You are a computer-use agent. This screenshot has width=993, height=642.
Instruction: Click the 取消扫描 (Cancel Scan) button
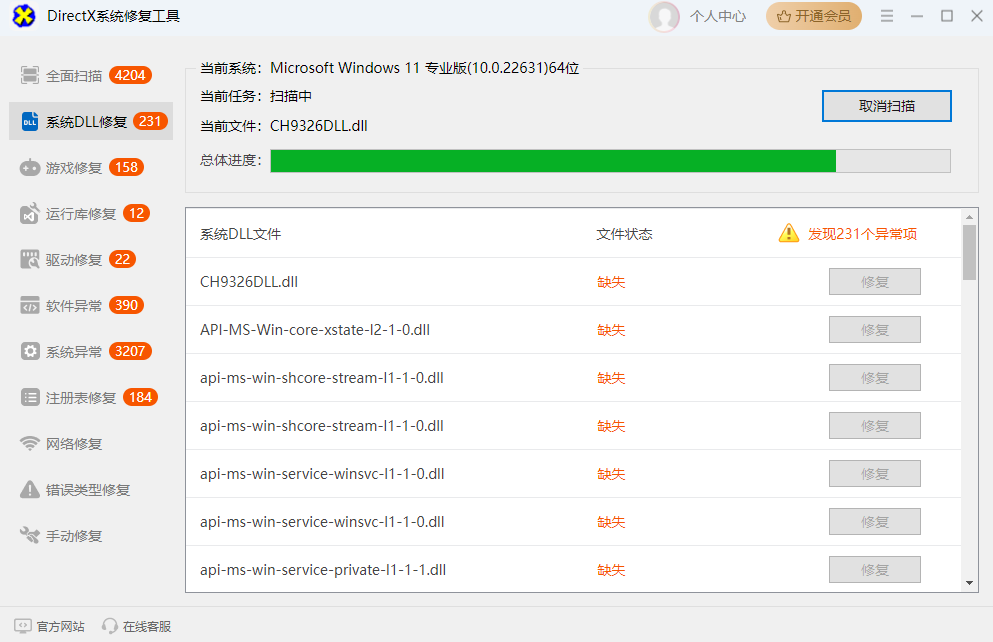point(886,105)
